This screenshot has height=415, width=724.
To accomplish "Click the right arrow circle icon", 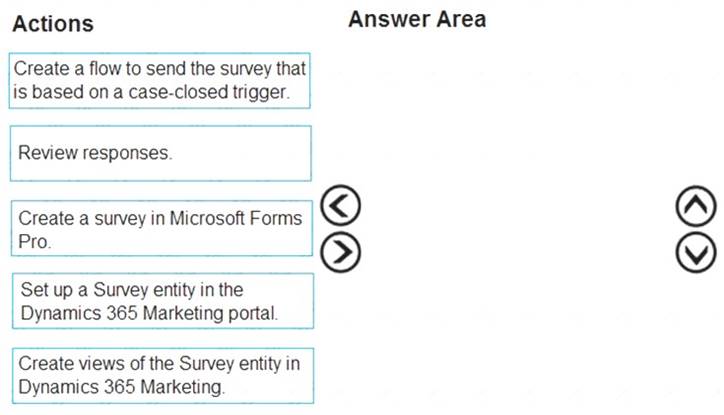I will point(340,252).
